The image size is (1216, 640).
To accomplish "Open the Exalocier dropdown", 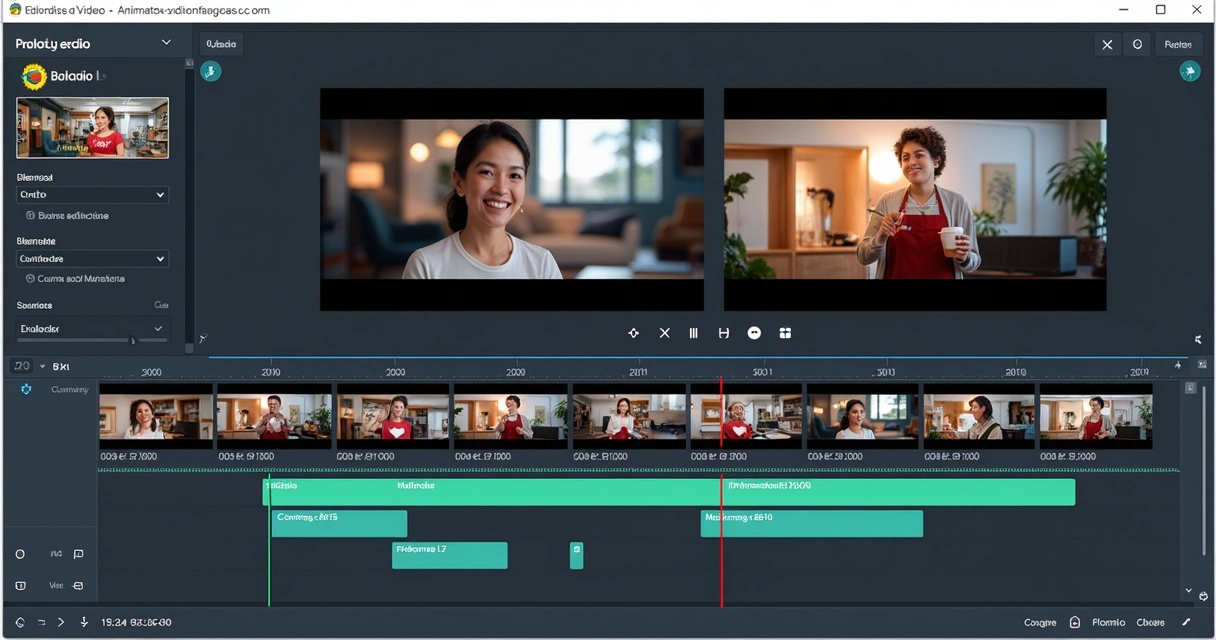I will [x=92, y=328].
